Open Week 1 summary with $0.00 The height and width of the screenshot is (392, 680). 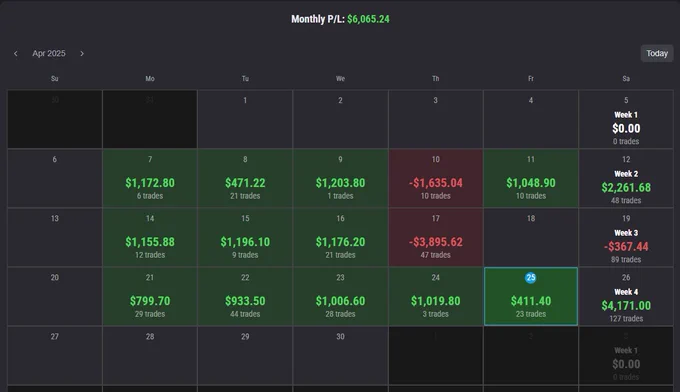coord(626,119)
